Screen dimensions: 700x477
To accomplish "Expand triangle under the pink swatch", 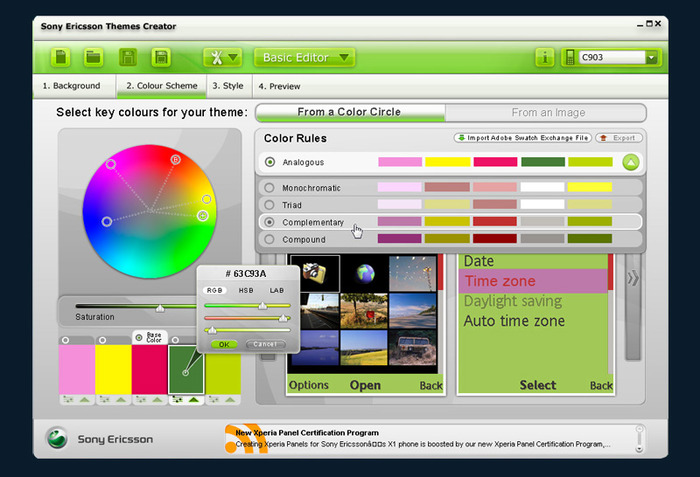I will (85, 400).
